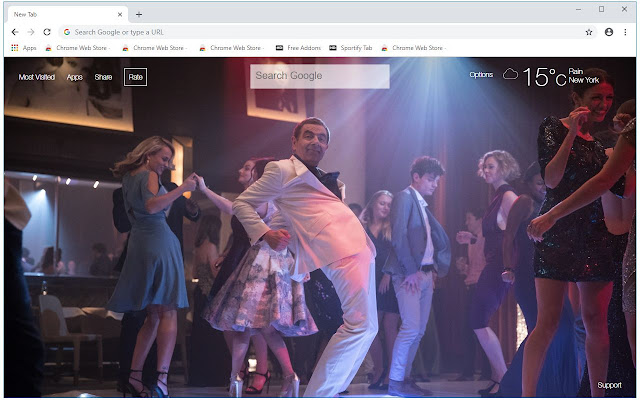
Task: Open the Free Addons bookmark
Action: (298, 48)
